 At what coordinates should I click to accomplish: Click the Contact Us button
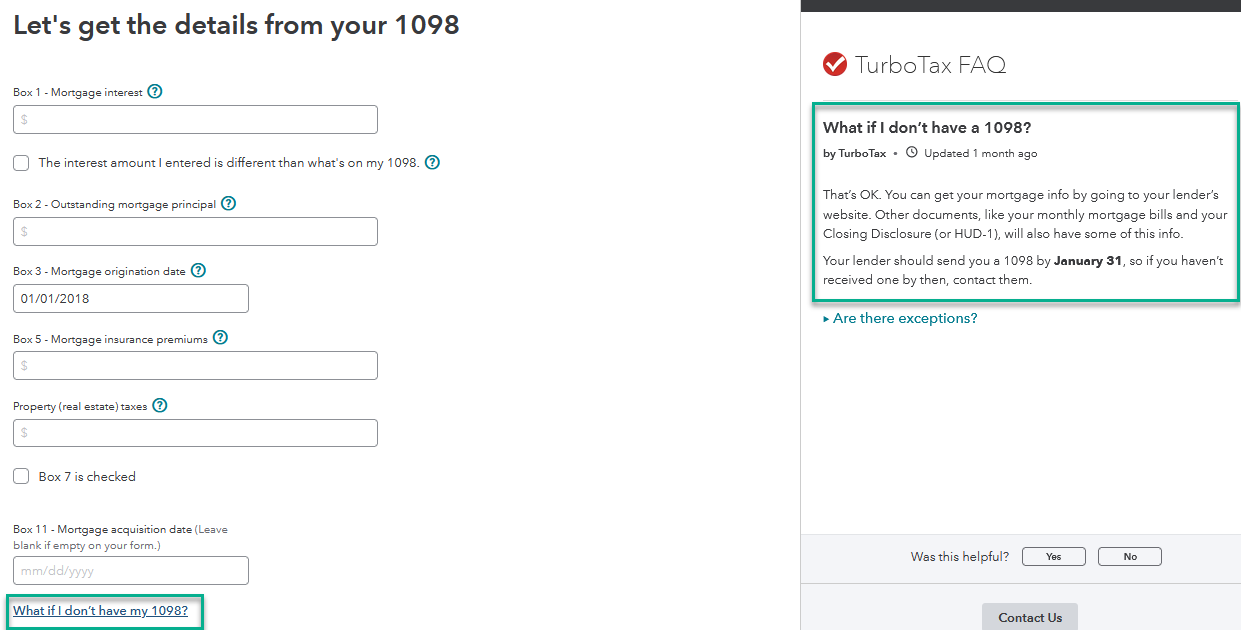(1030, 617)
